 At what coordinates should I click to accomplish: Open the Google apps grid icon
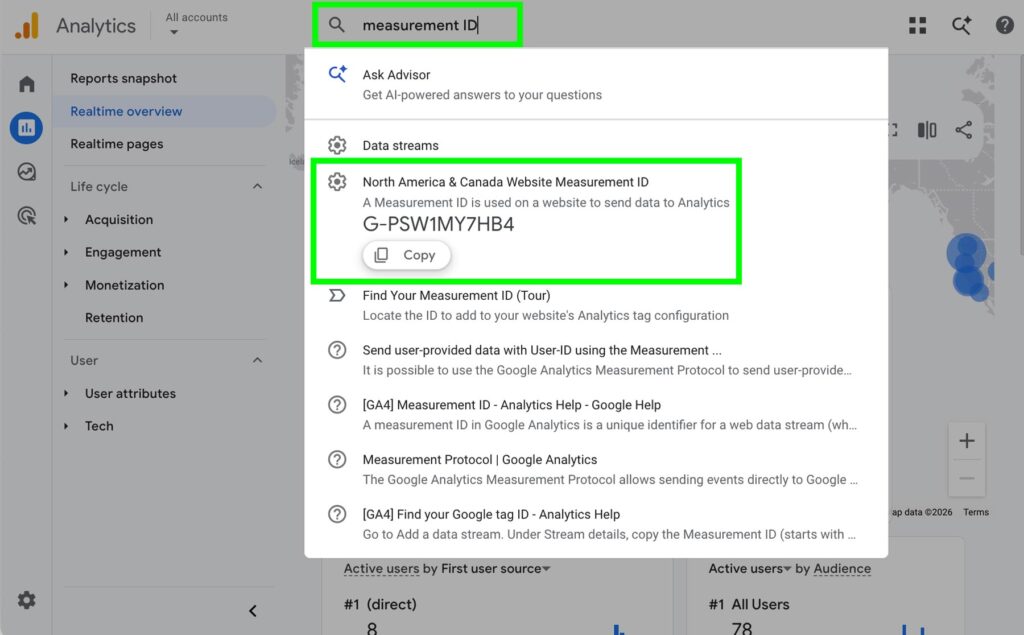(x=918, y=25)
